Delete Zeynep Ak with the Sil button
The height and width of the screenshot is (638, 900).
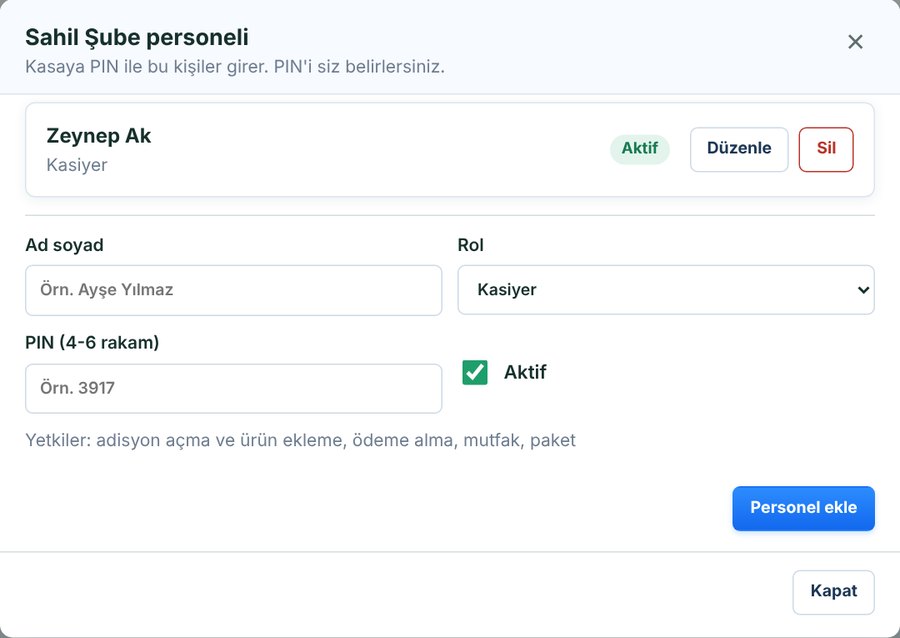point(826,149)
